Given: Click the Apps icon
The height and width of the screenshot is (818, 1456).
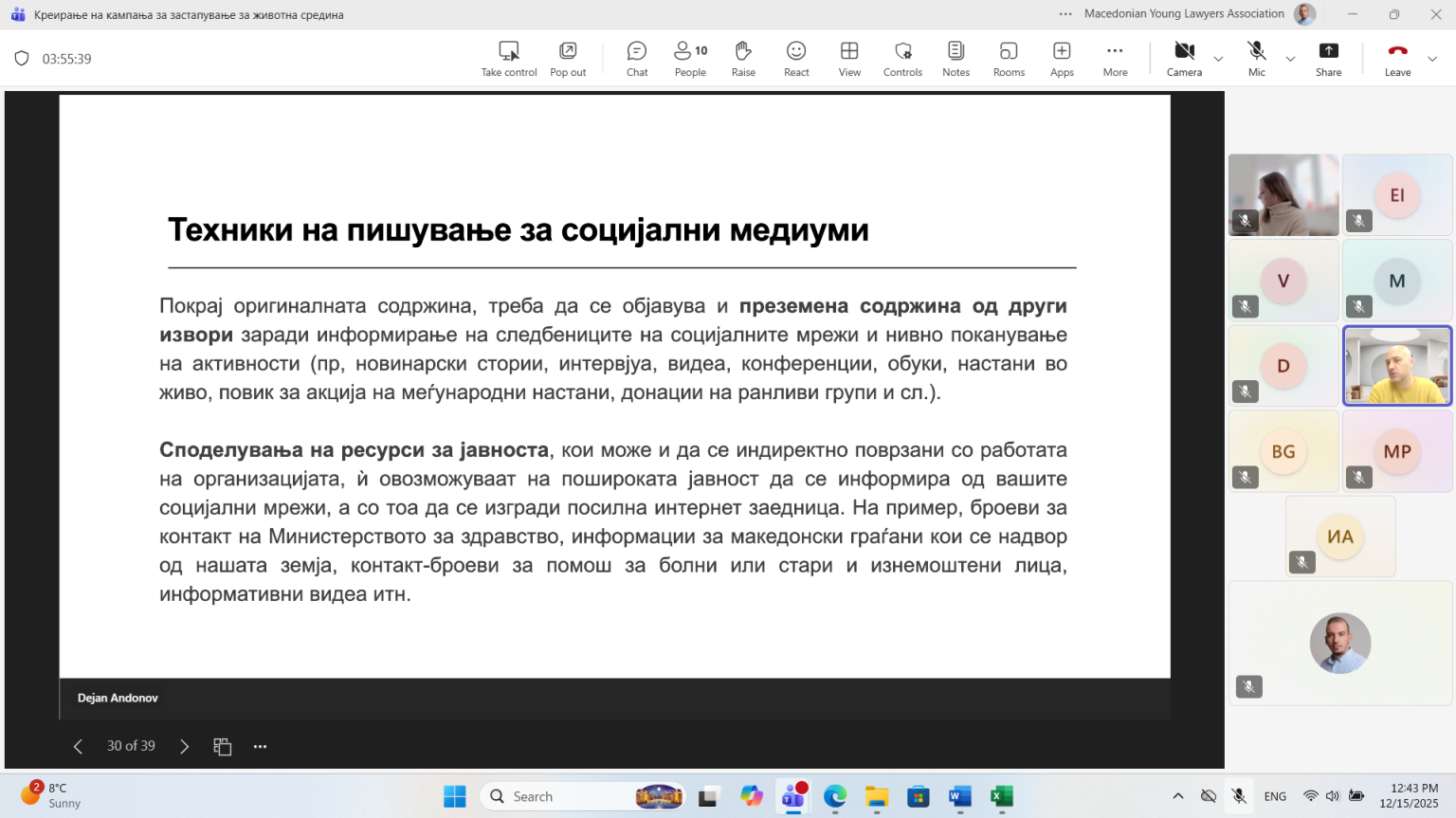Looking at the screenshot, I should (x=1062, y=58).
